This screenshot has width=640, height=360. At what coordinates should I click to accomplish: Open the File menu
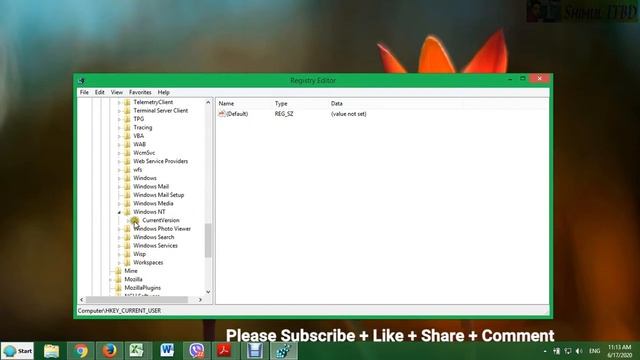(x=84, y=92)
